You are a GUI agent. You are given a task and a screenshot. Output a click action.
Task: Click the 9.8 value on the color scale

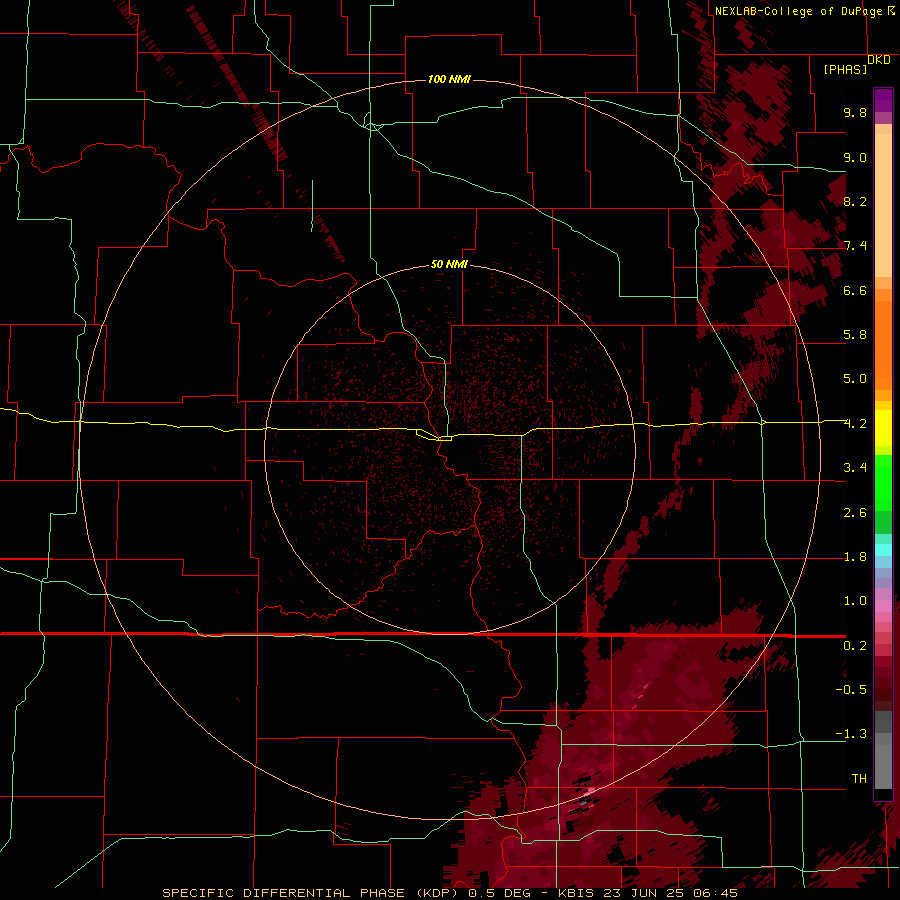[x=855, y=112]
